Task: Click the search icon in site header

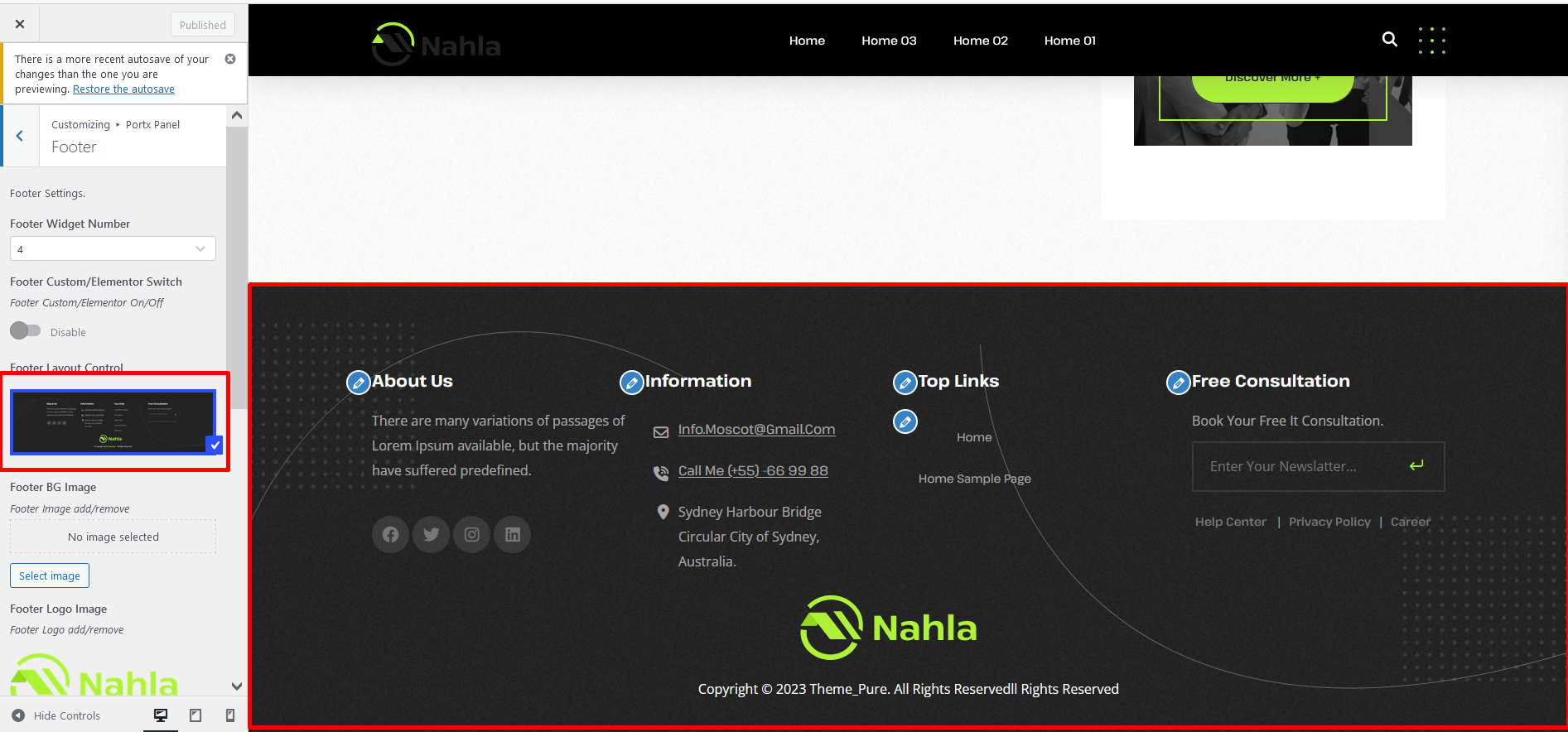Action: tap(1389, 40)
